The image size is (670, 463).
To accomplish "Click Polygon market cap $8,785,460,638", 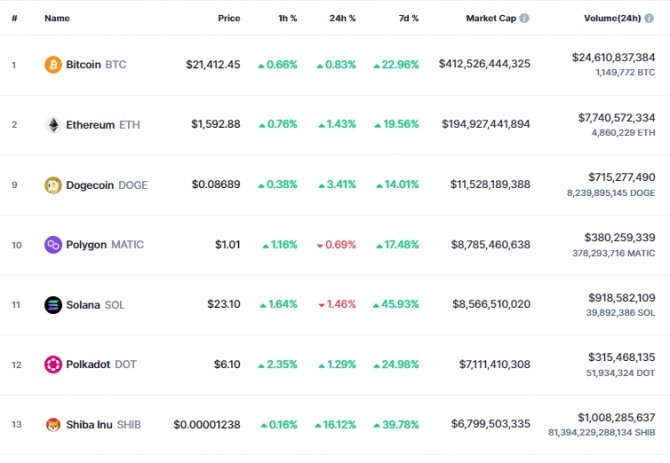I will coord(491,245).
